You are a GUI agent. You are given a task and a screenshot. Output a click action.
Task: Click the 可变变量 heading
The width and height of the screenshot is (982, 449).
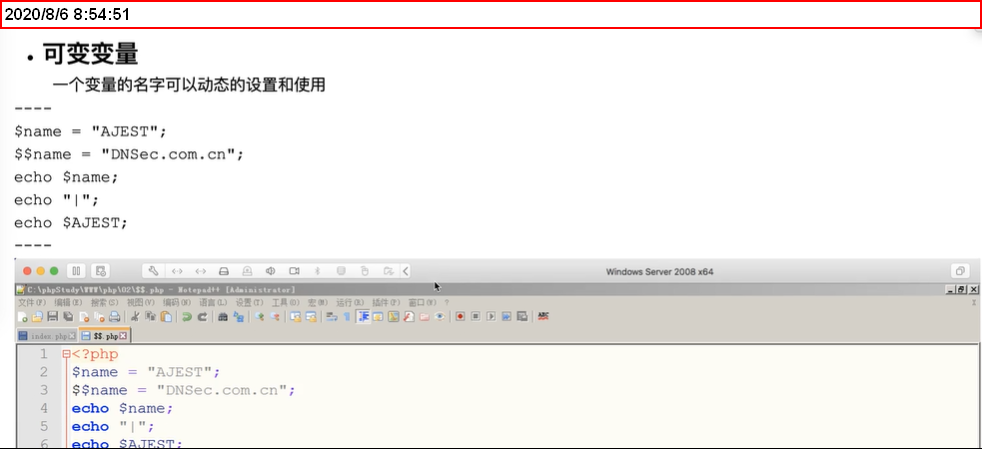90,55
